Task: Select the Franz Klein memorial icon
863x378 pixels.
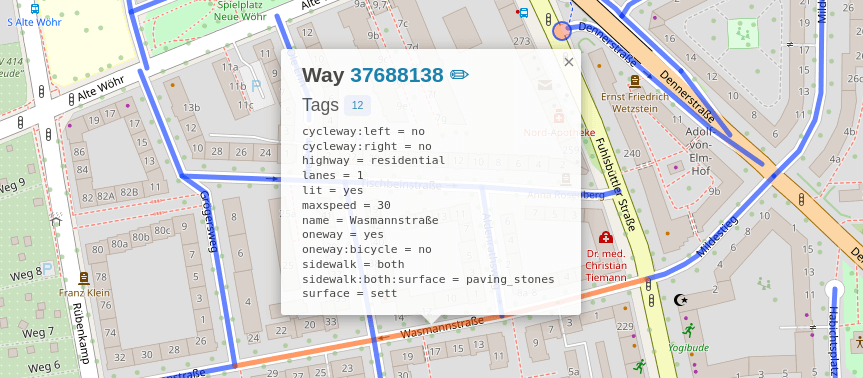Action: tap(84, 278)
